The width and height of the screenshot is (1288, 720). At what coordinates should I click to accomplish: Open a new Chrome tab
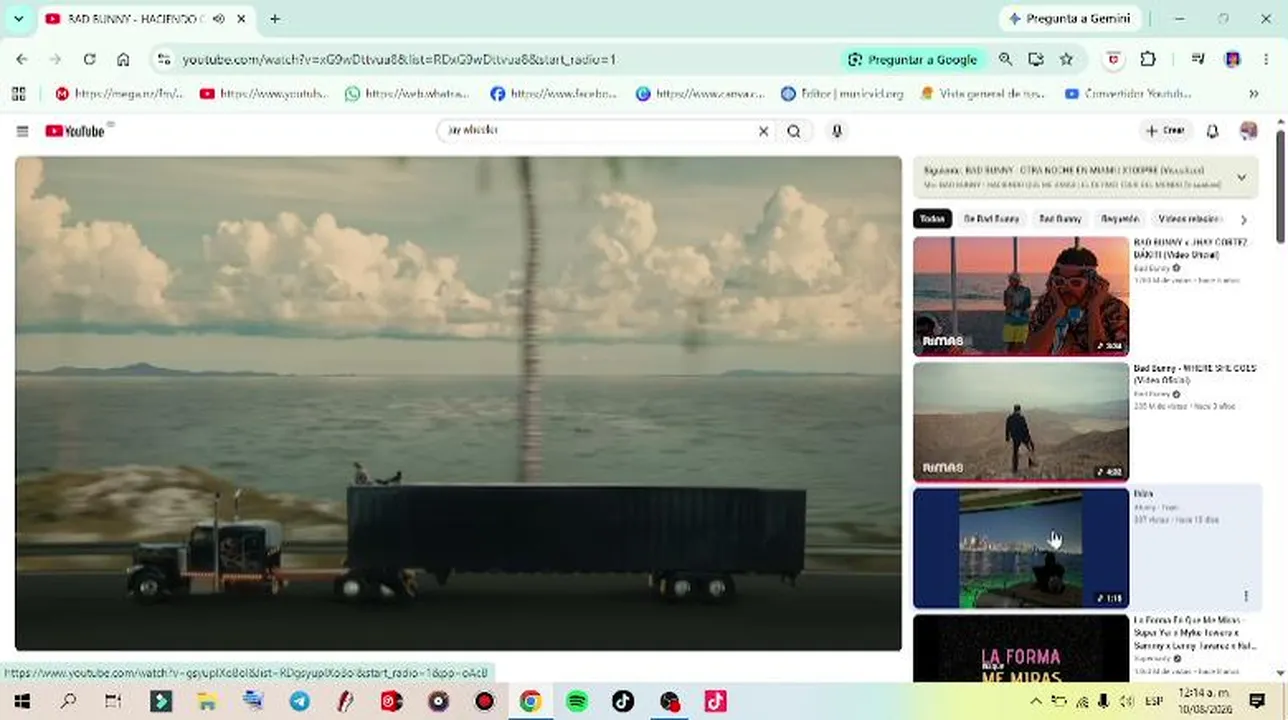tap(274, 19)
